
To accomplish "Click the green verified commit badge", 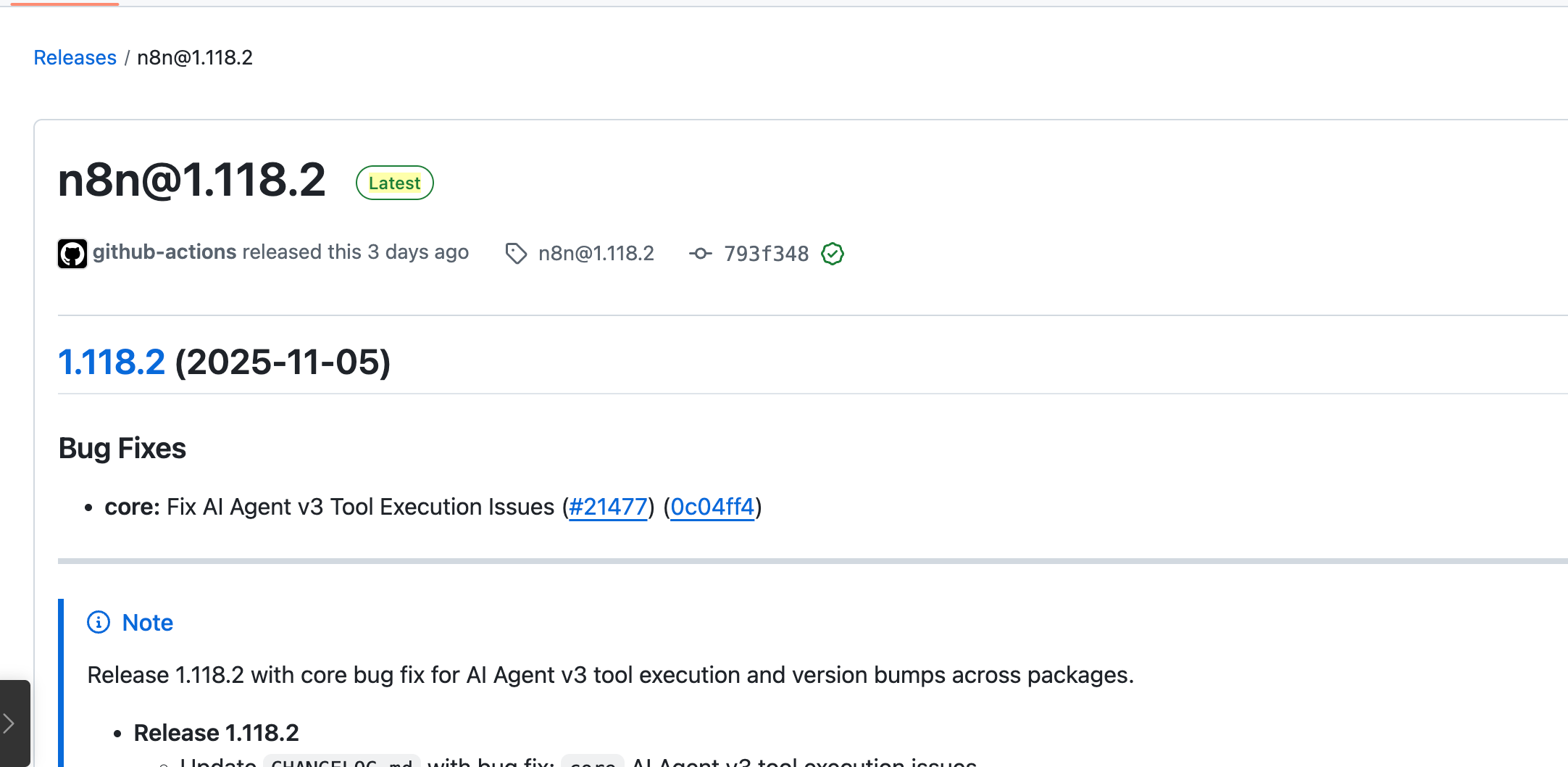I will coord(833,254).
